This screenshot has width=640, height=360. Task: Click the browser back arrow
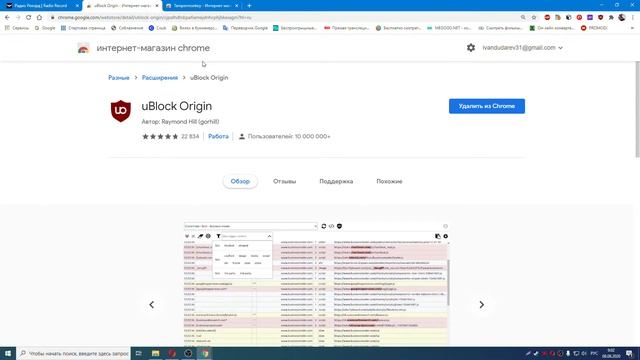[x=7, y=18]
